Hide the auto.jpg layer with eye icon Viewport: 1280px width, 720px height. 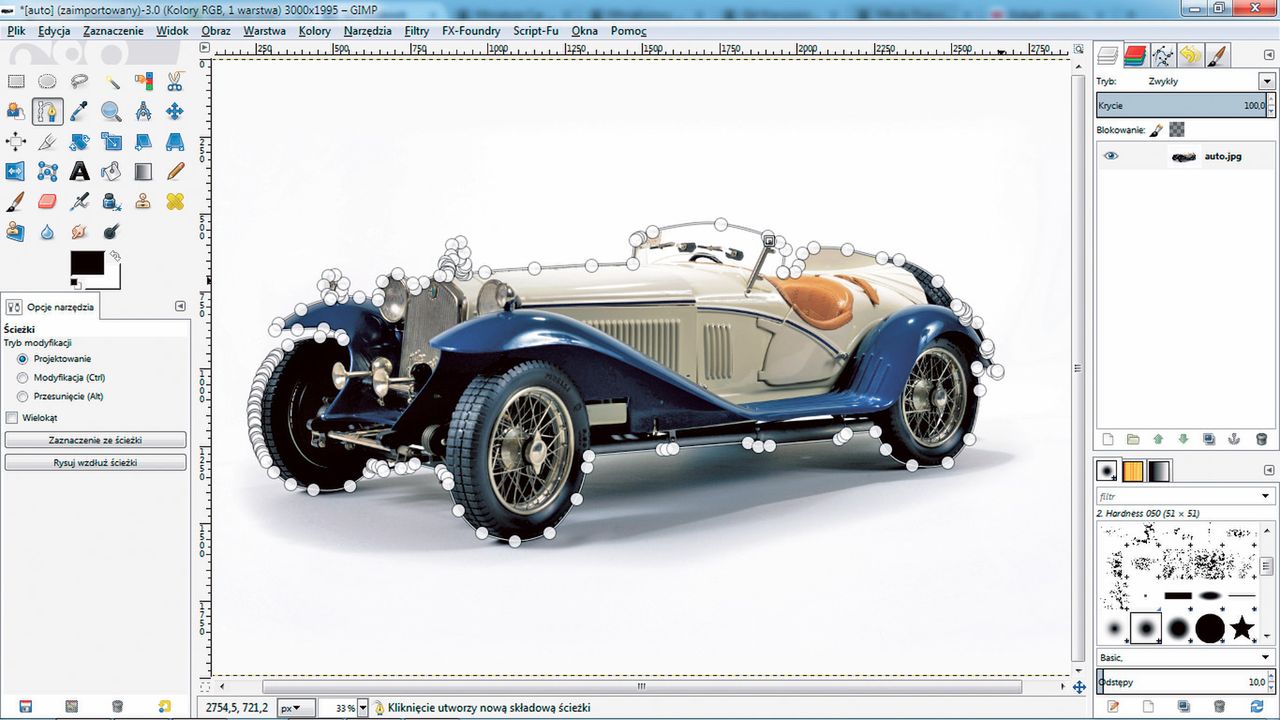click(1111, 156)
